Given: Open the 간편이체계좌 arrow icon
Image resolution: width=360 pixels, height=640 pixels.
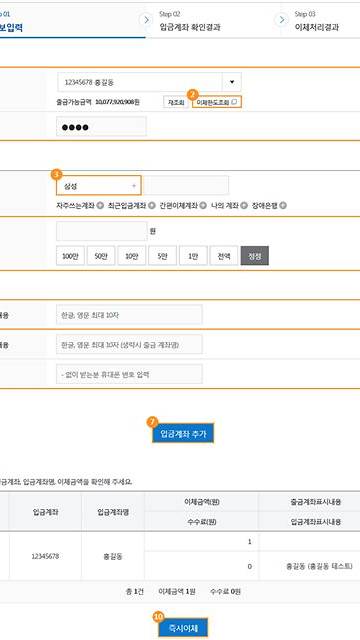Looking at the screenshot, I should click(x=204, y=206).
